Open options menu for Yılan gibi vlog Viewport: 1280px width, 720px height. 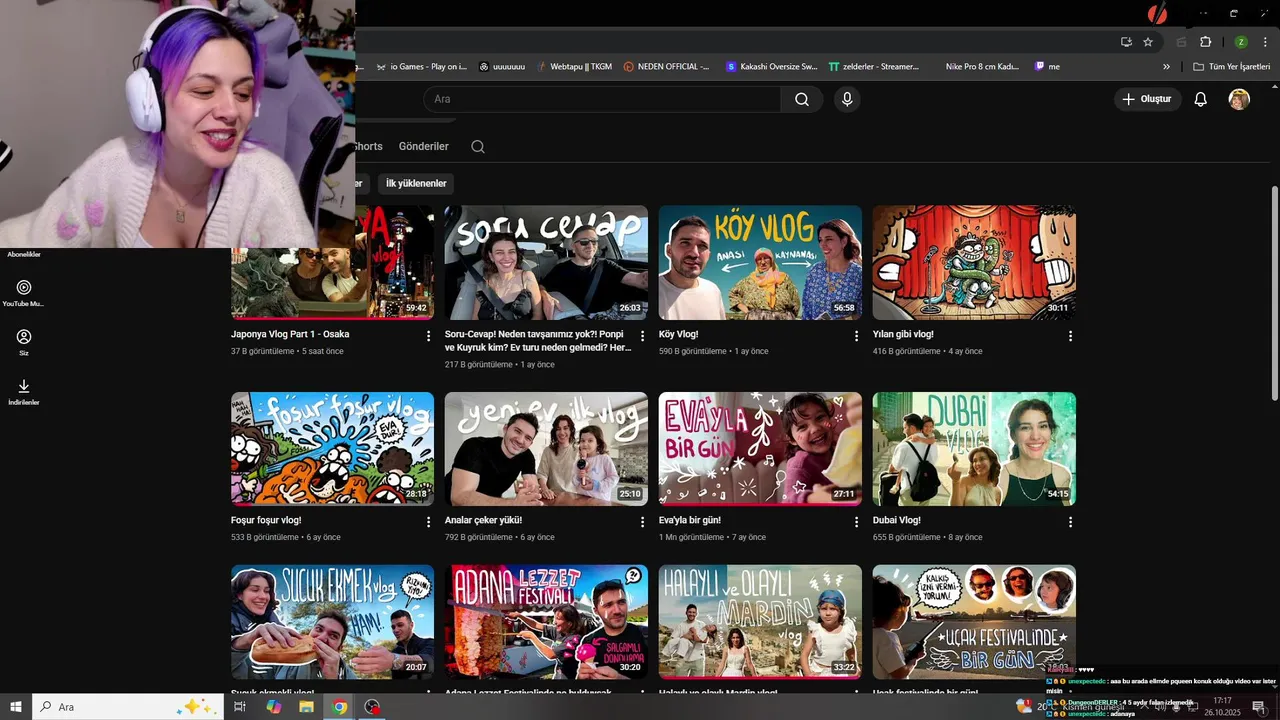click(1070, 336)
